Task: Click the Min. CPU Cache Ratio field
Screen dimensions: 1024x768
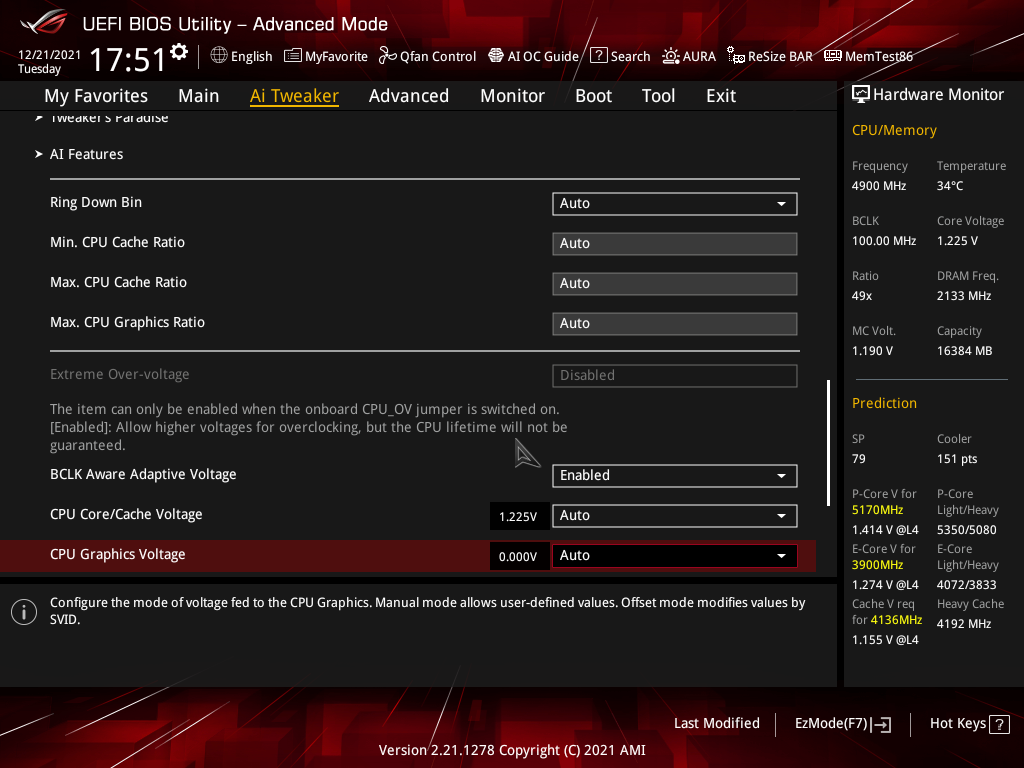Action: tap(675, 243)
